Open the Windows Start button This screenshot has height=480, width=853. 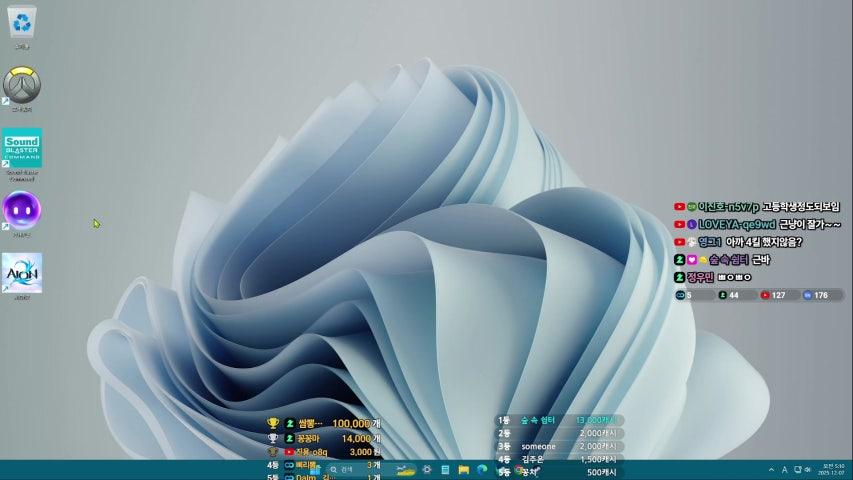(316, 470)
